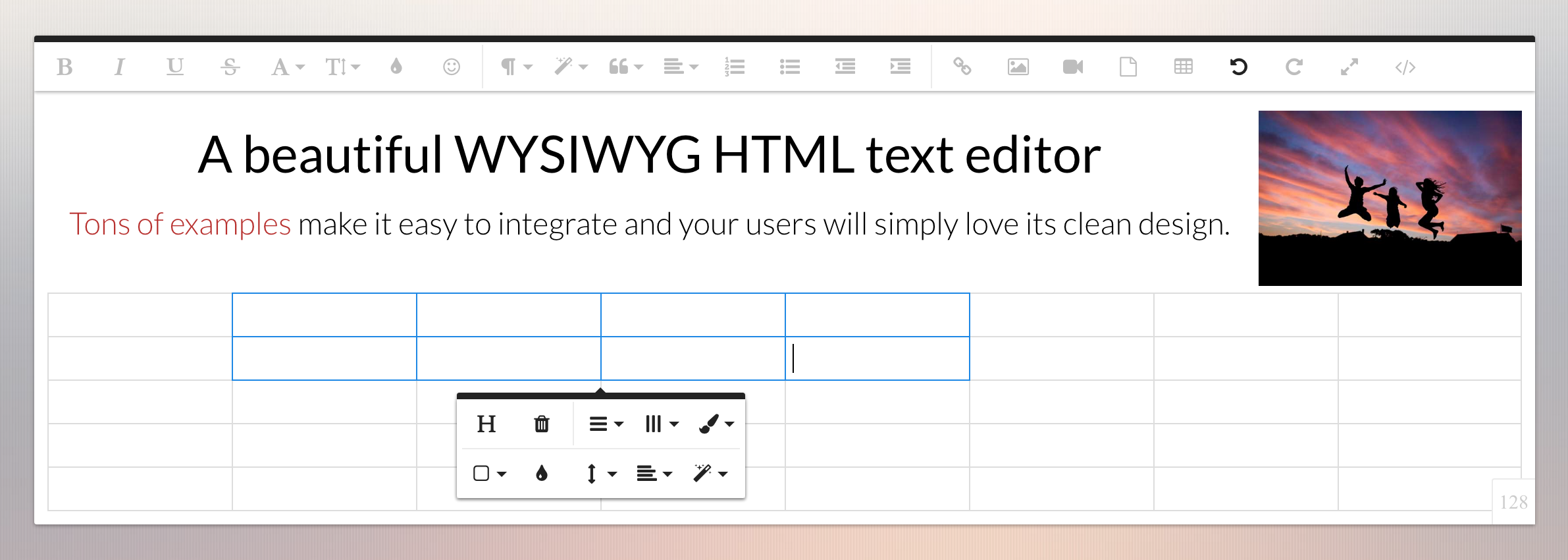This screenshot has height=560, width=1568.
Task: Open the font size menu
Action: tap(342, 67)
